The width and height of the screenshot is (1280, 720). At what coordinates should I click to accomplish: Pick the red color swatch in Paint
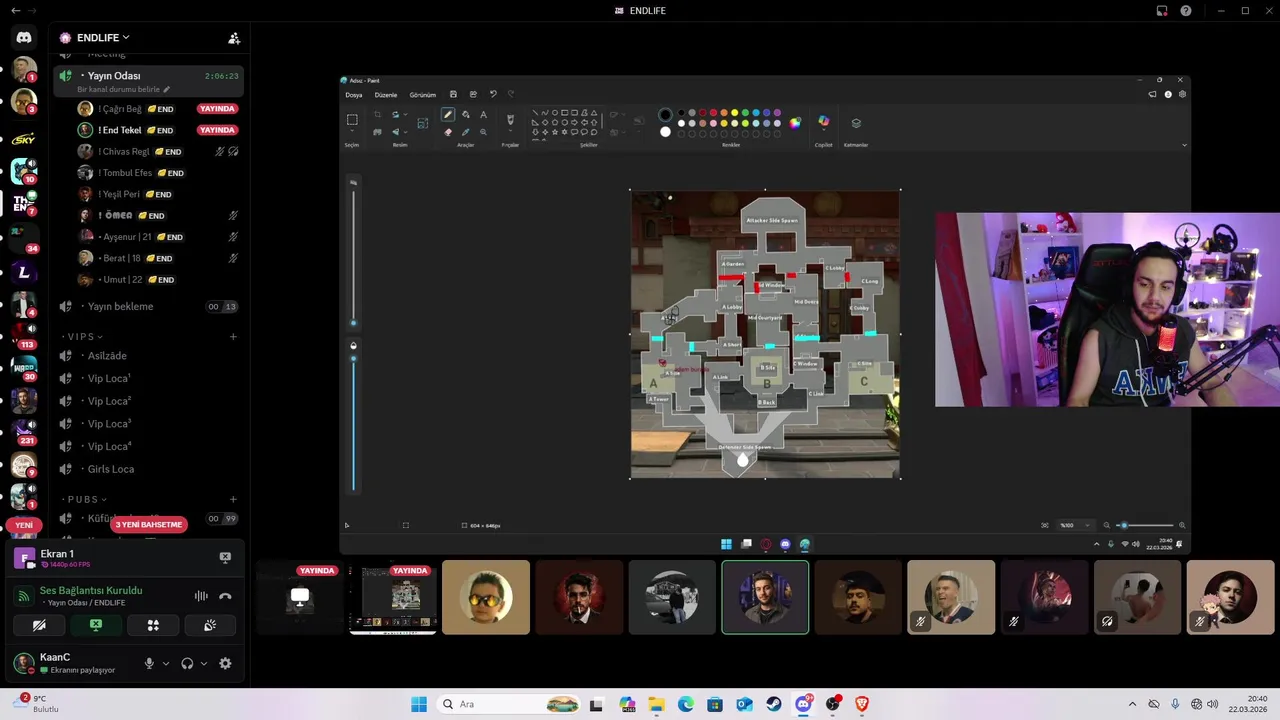713,113
